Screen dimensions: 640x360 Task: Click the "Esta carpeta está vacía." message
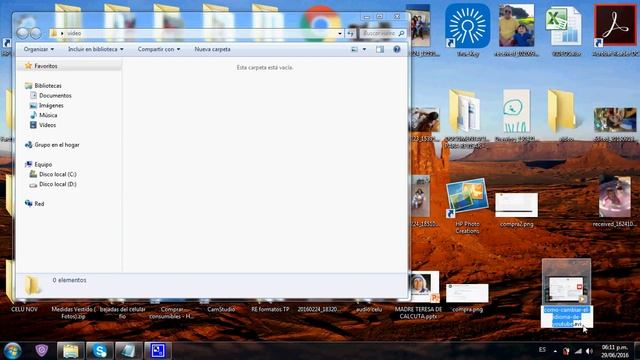265,67
